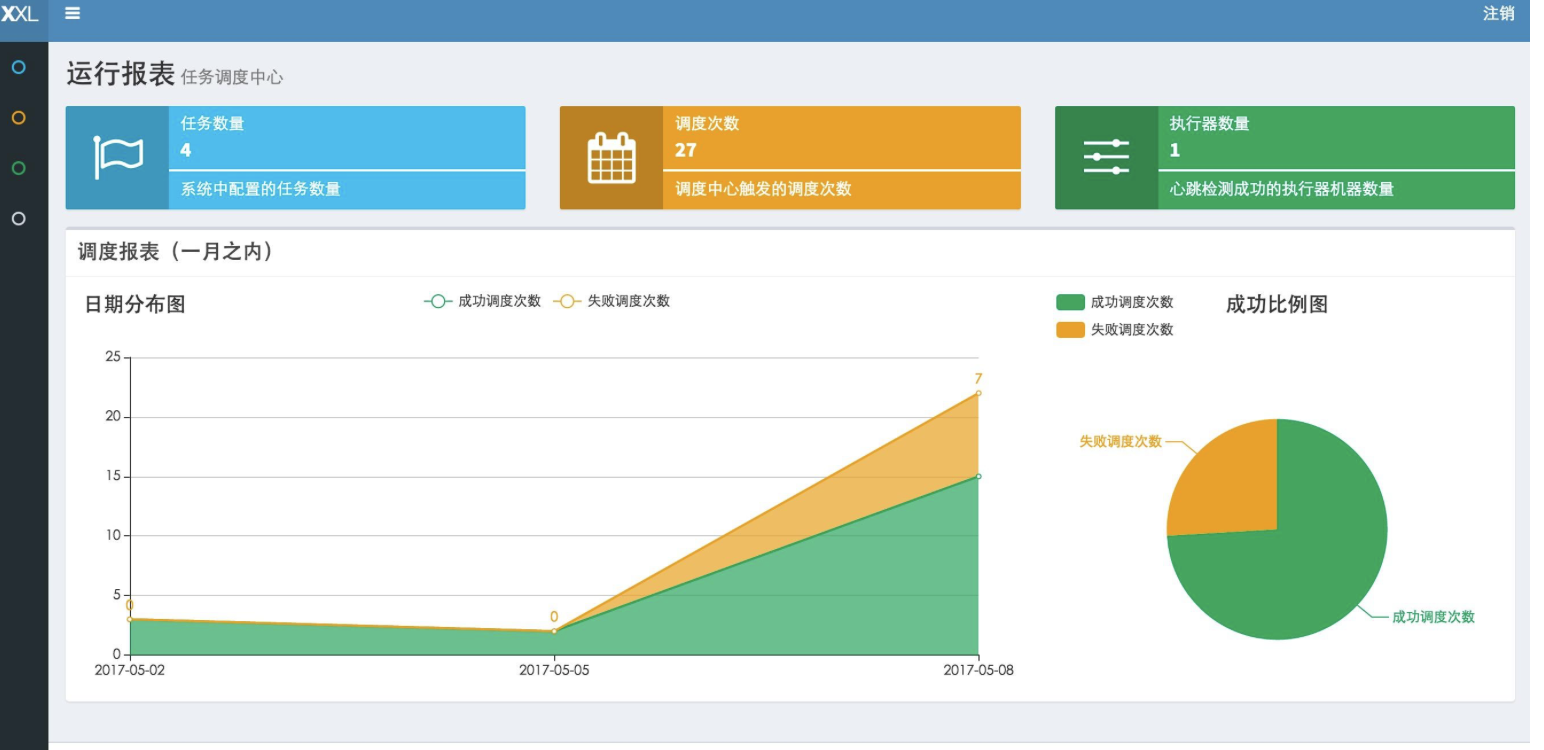Click the data point at 2017-05-05

554,631
